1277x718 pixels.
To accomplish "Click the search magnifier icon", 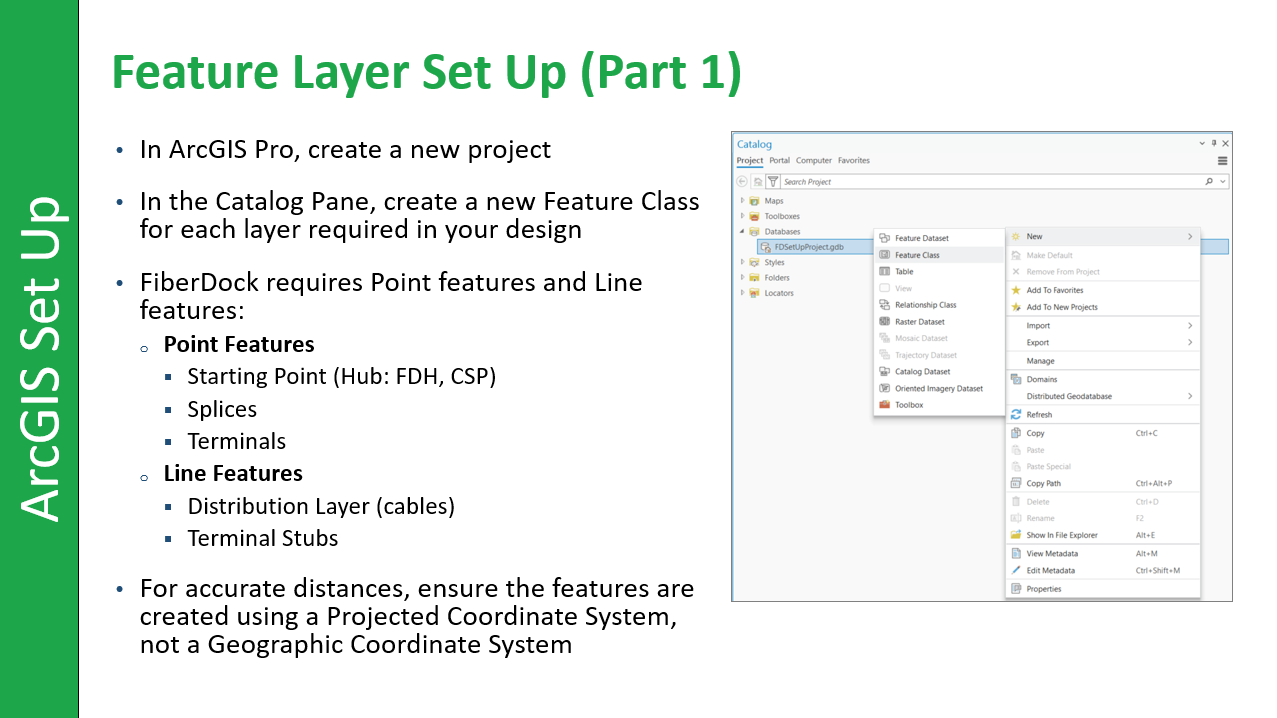I will [x=1209, y=182].
